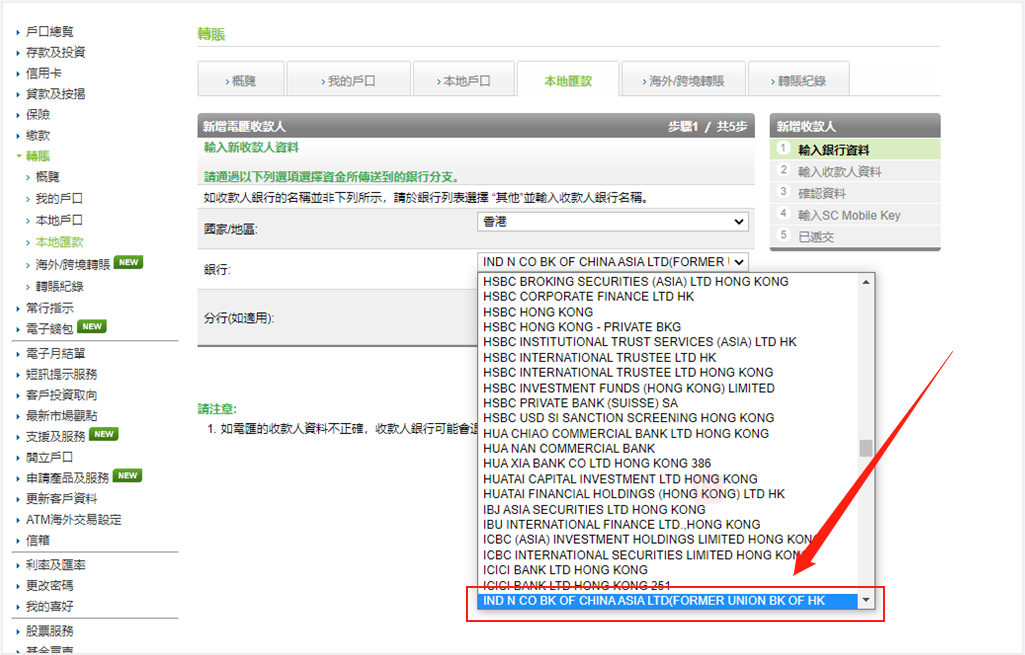The height and width of the screenshot is (655, 1025).
Task: Switch to the 我的戶口 tab
Action: (348, 80)
